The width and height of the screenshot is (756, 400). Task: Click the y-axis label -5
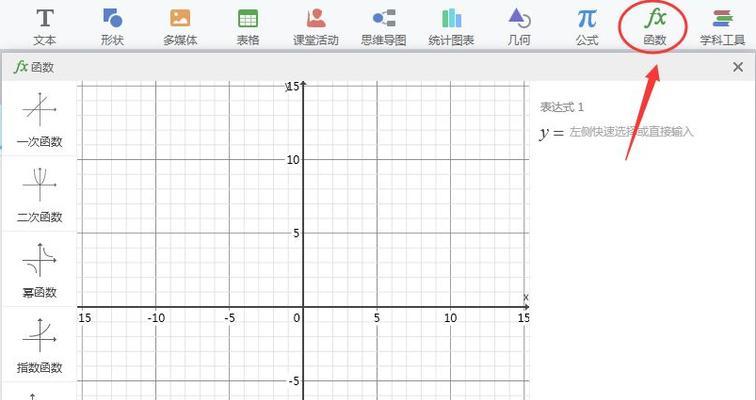(293, 381)
